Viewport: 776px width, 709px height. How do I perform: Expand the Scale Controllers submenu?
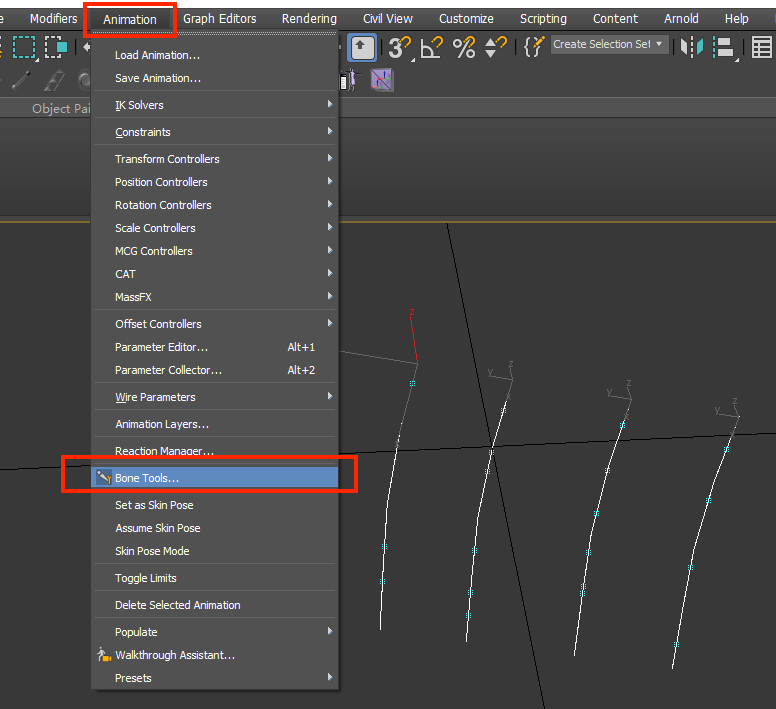(215, 228)
